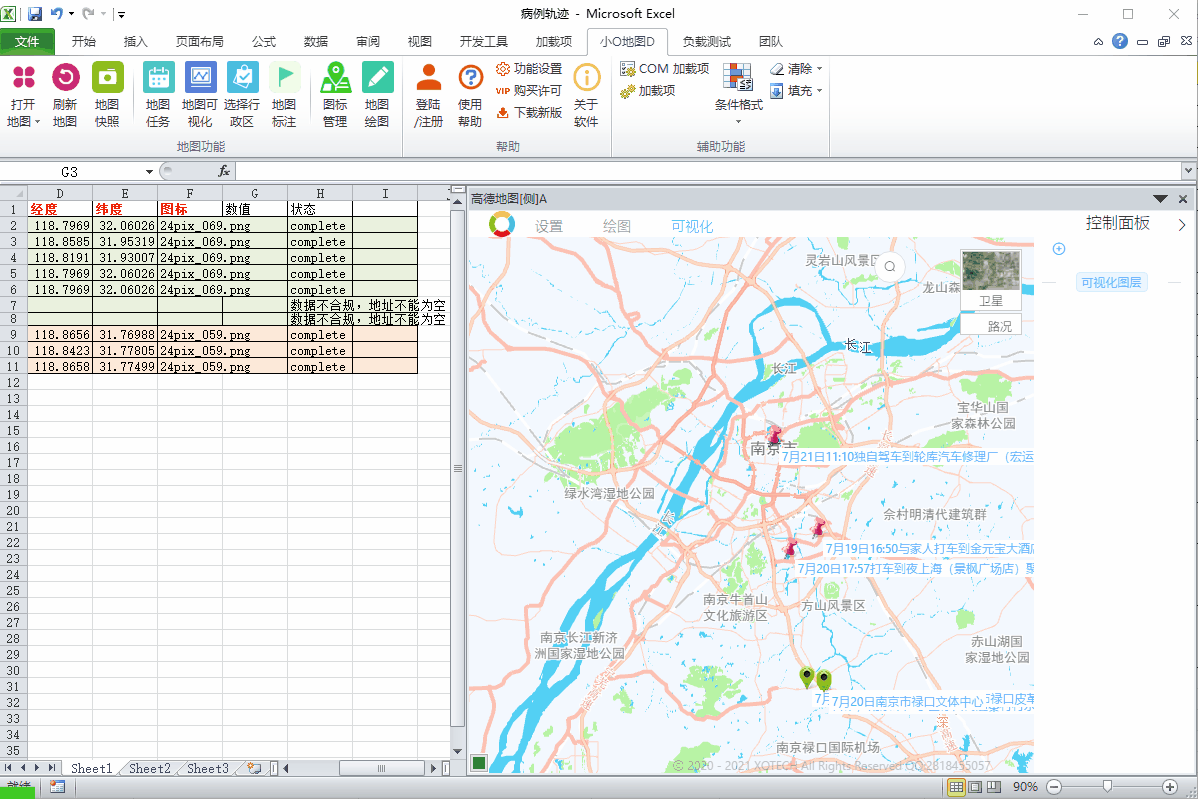The height and width of the screenshot is (799, 1198).
Task: Switch to 公式 ribbon tab
Action: tap(264, 41)
